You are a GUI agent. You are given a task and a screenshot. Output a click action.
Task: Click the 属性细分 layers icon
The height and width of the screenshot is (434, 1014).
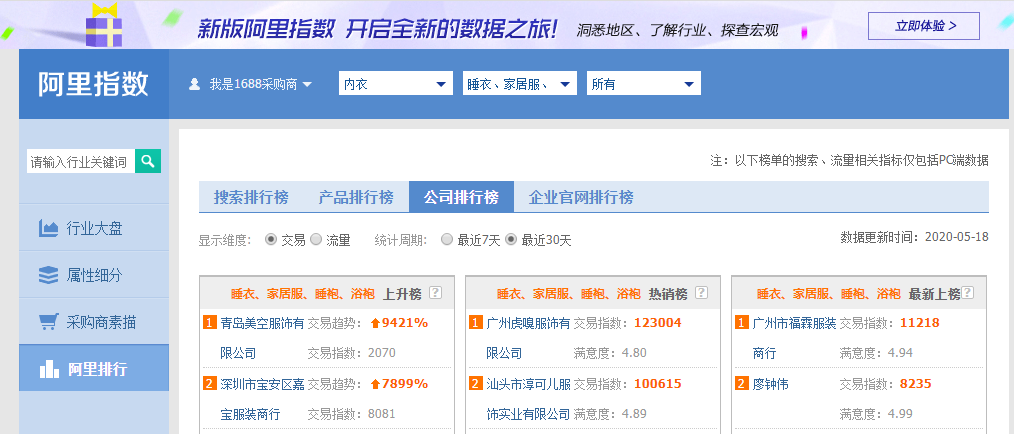[x=48, y=275]
